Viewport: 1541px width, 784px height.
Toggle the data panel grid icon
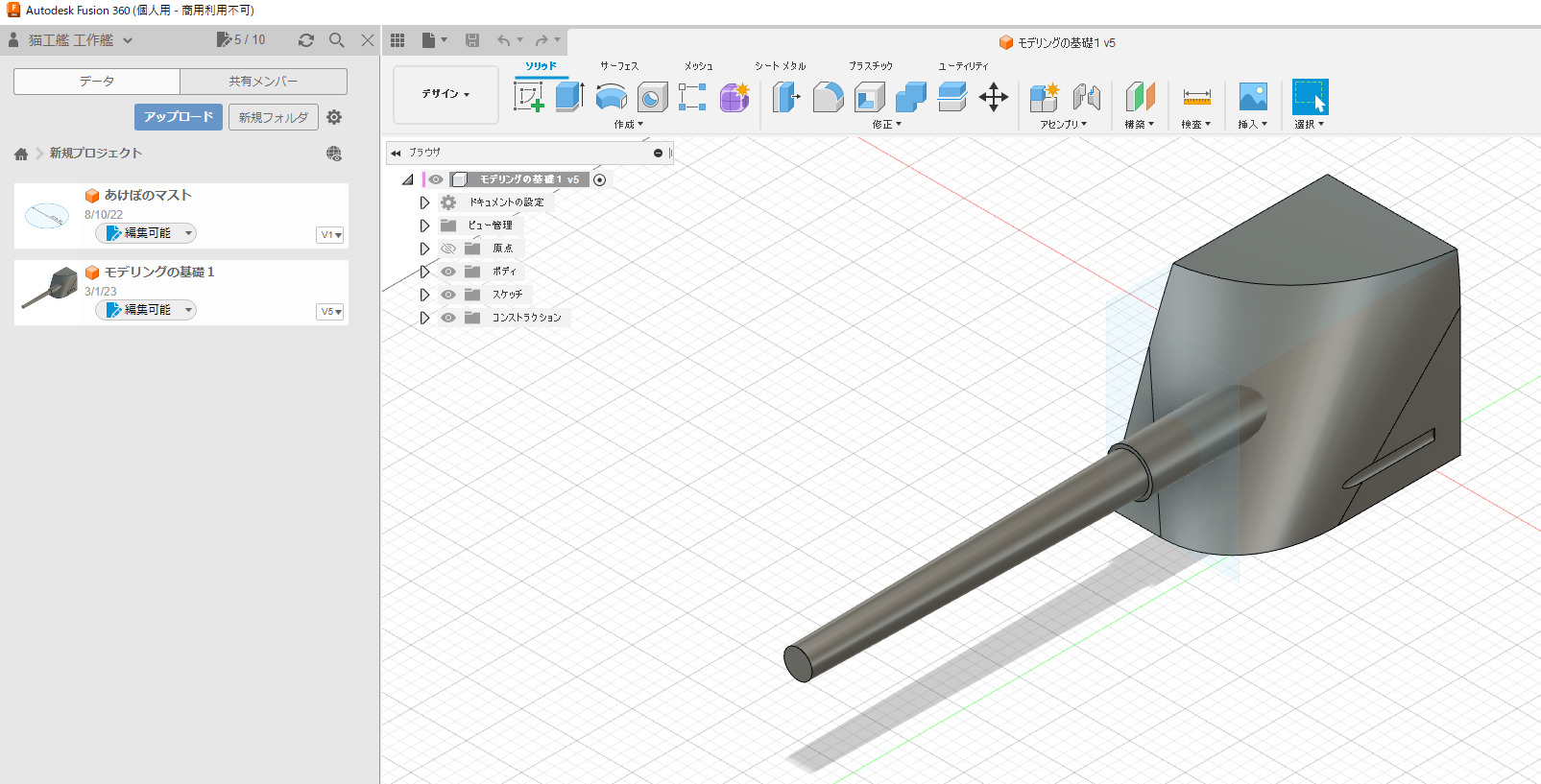tap(397, 40)
